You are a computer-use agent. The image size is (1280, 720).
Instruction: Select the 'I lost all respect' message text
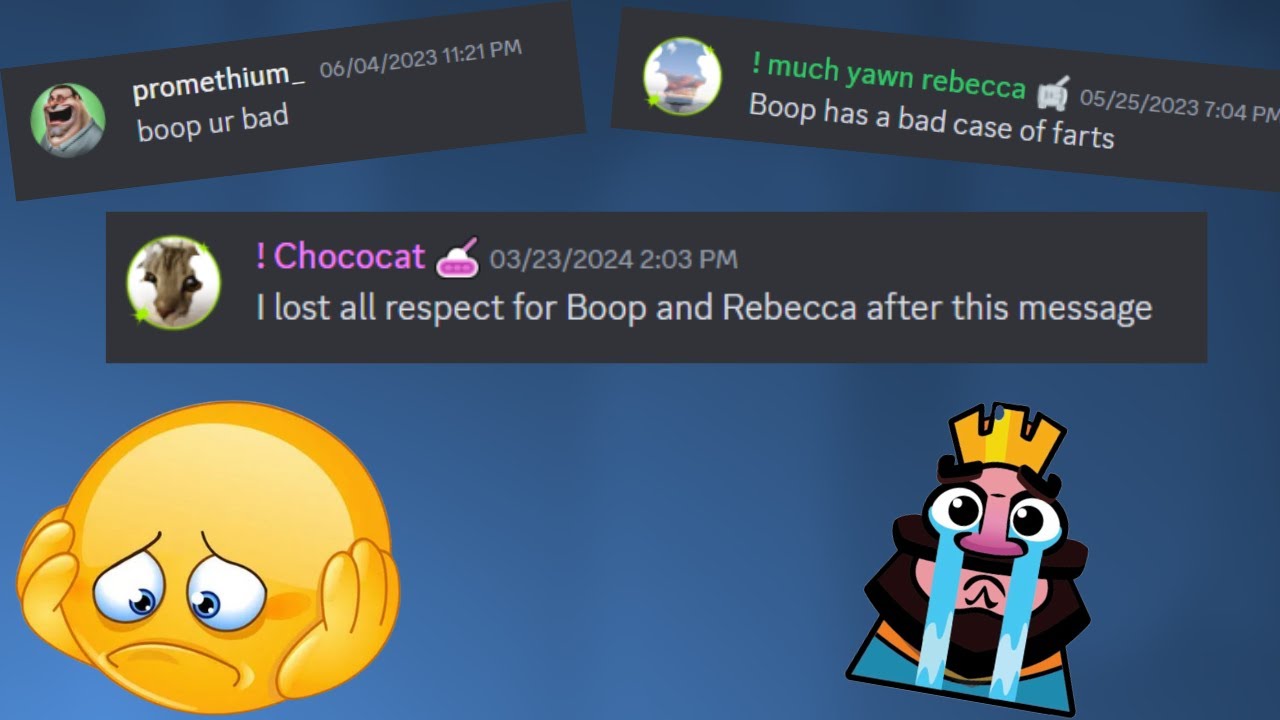click(704, 307)
